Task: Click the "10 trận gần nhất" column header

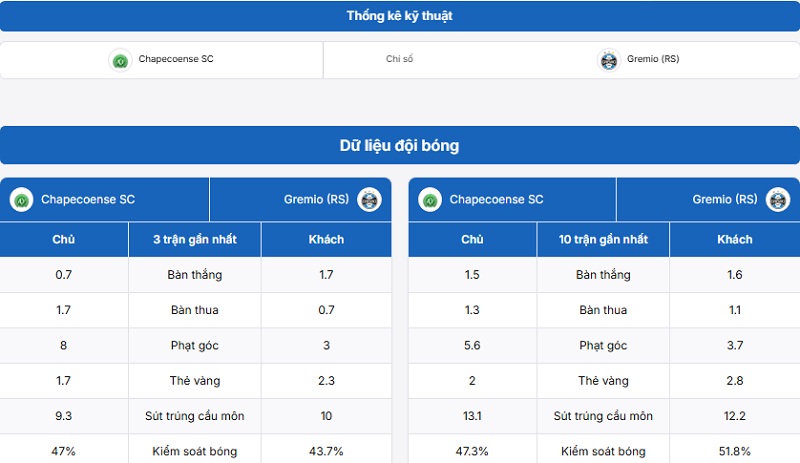Action: point(604,240)
